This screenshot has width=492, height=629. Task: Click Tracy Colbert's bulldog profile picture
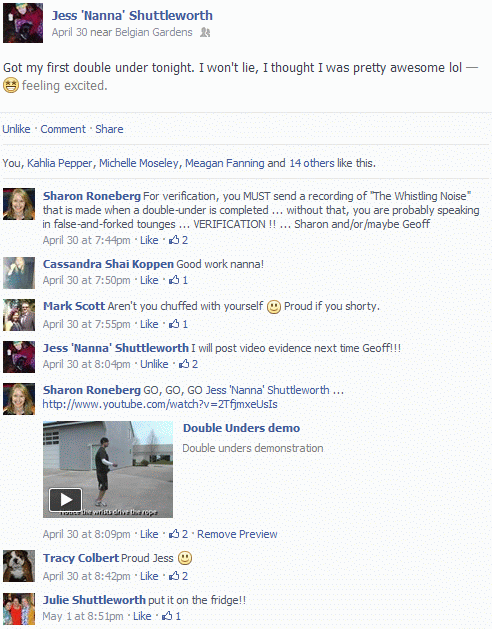[x=19, y=566]
